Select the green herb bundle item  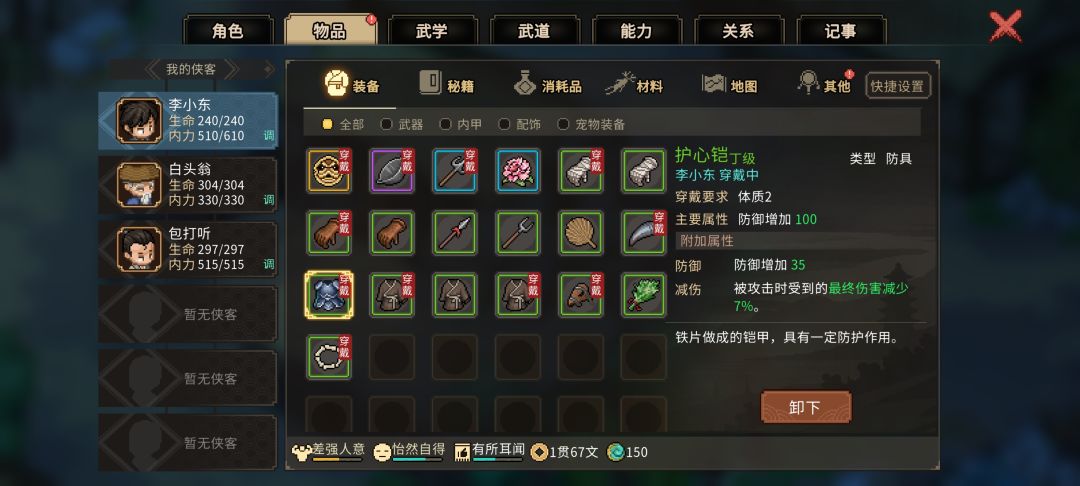tap(644, 295)
